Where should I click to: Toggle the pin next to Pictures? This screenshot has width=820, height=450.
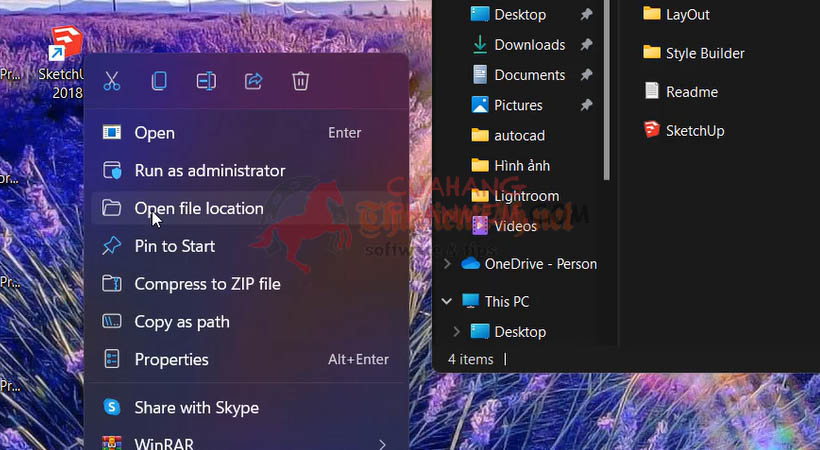tap(586, 105)
